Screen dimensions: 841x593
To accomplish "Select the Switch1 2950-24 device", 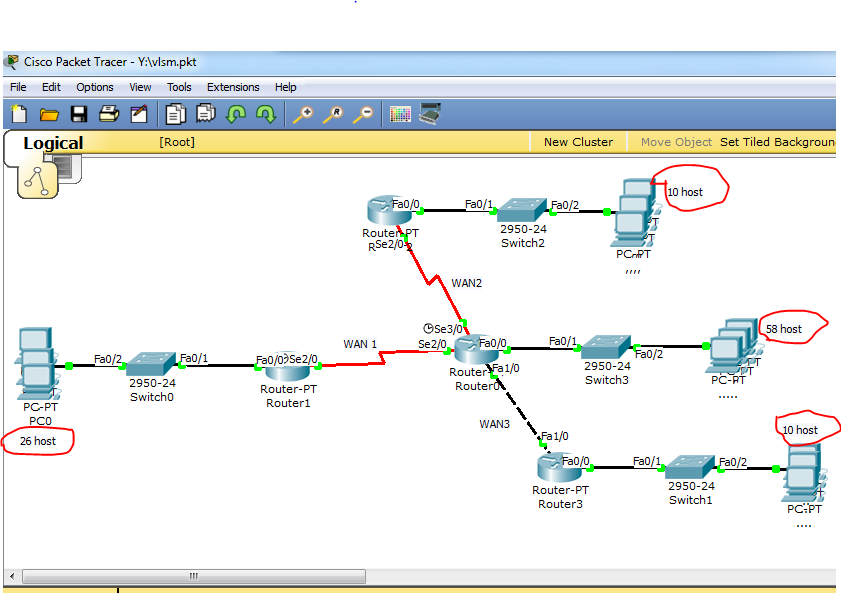I will click(x=690, y=467).
